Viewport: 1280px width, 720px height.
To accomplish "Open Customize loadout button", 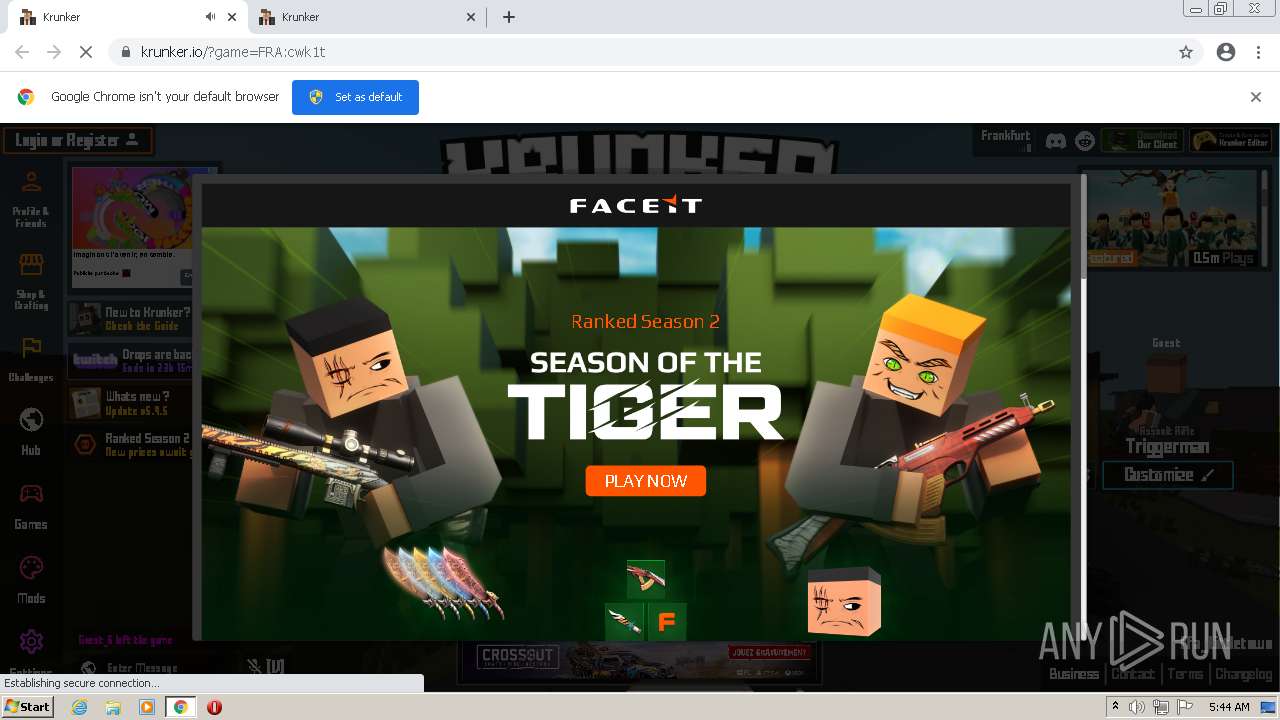I will point(1168,475).
